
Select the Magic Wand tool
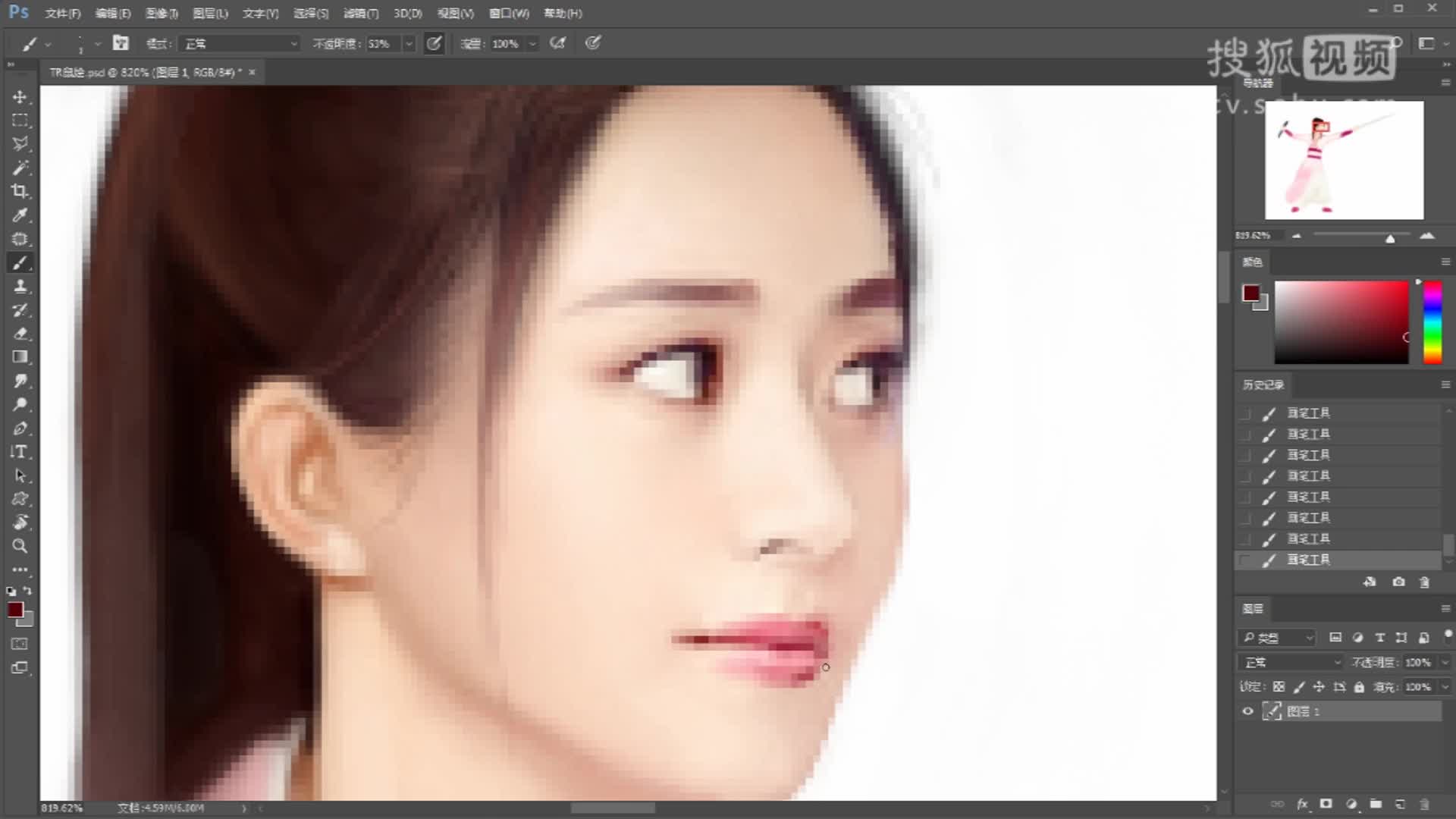click(20, 168)
